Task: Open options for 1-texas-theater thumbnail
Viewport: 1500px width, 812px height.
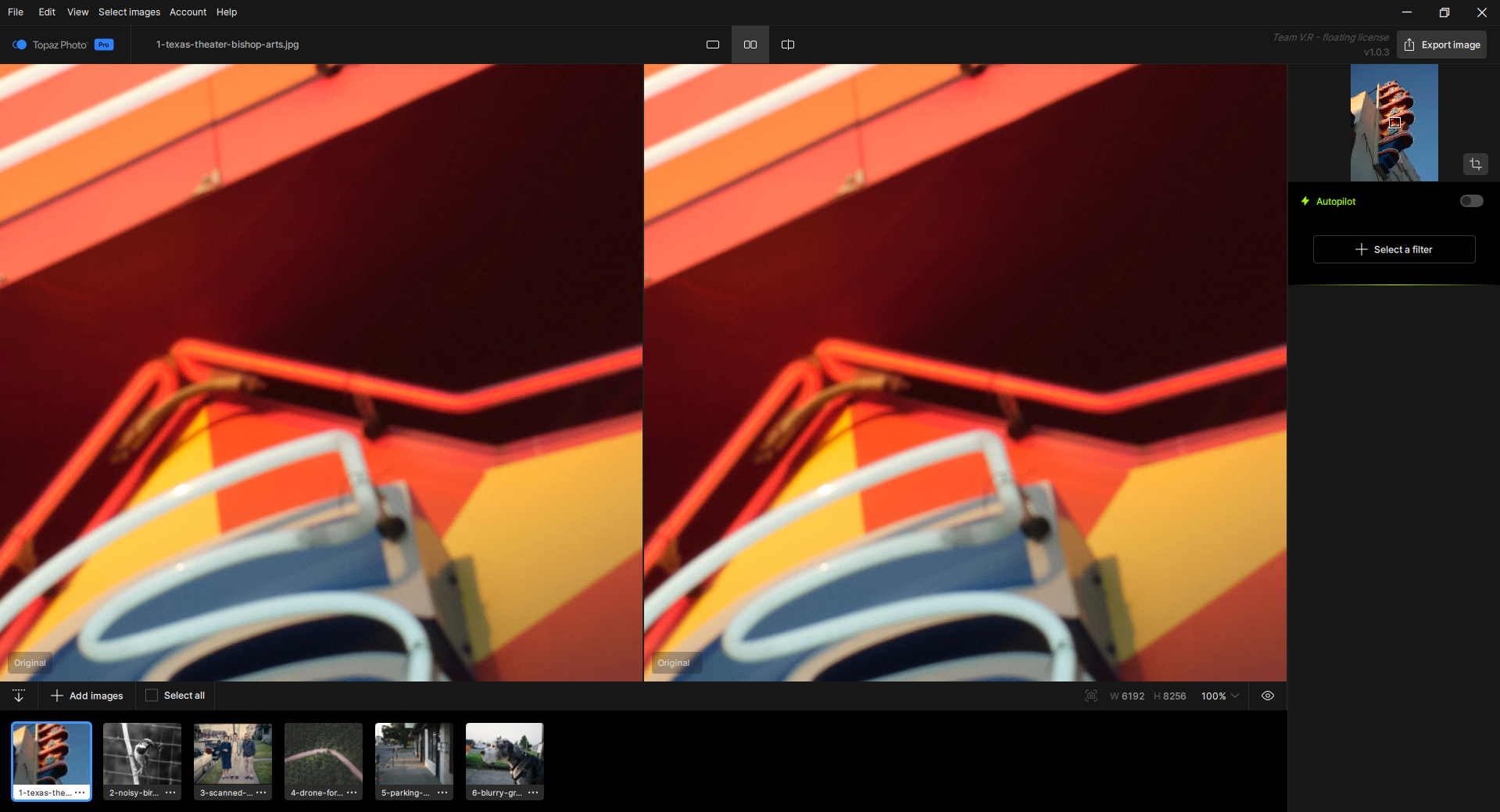Action: tap(80, 792)
